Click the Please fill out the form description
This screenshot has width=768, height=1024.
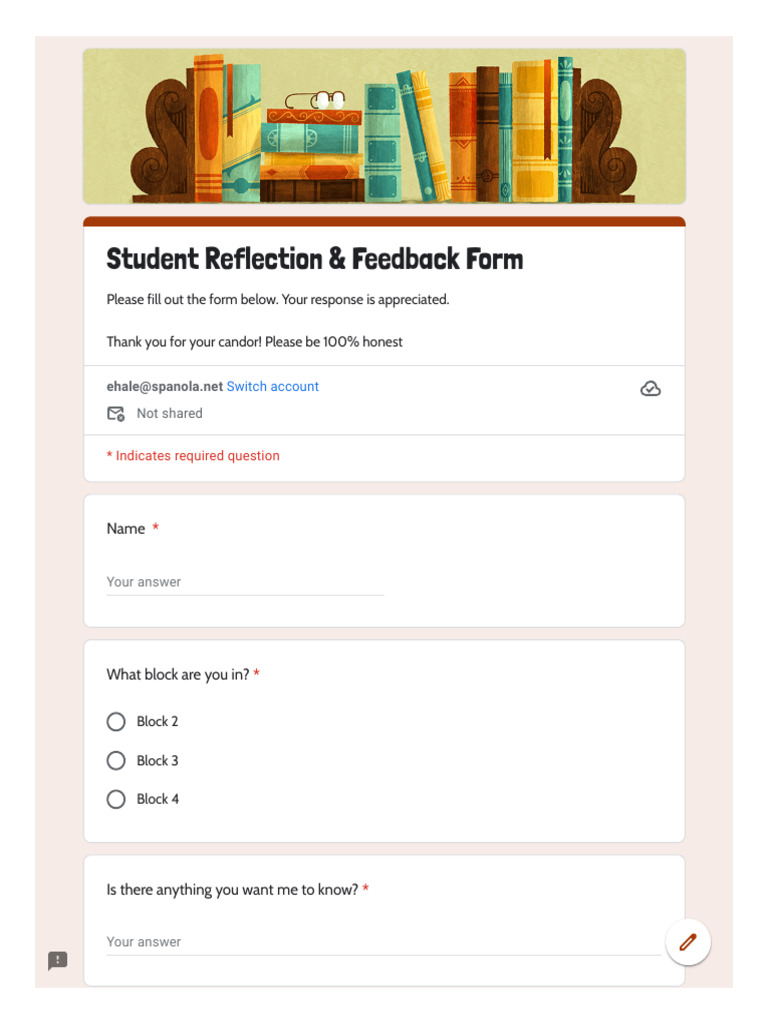pyautogui.click(x=278, y=300)
